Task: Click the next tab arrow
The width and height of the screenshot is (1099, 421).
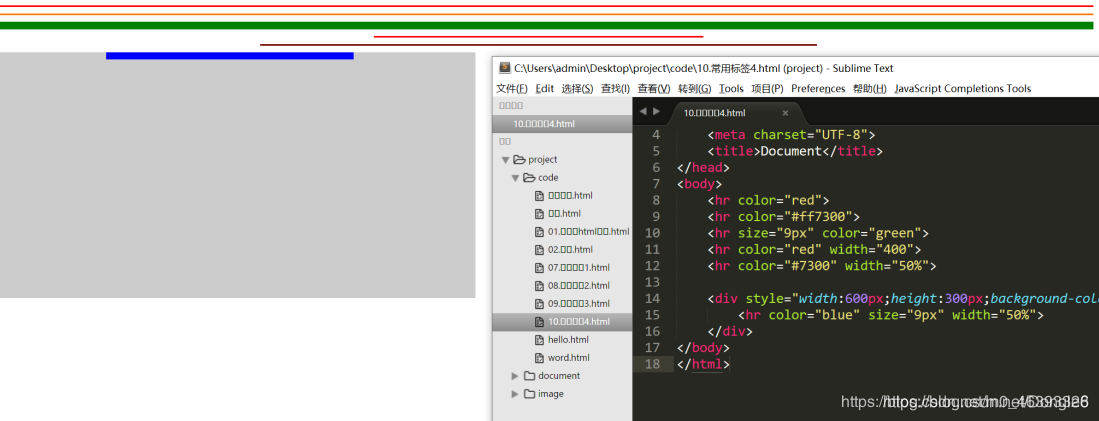Action: [x=657, y=111]
